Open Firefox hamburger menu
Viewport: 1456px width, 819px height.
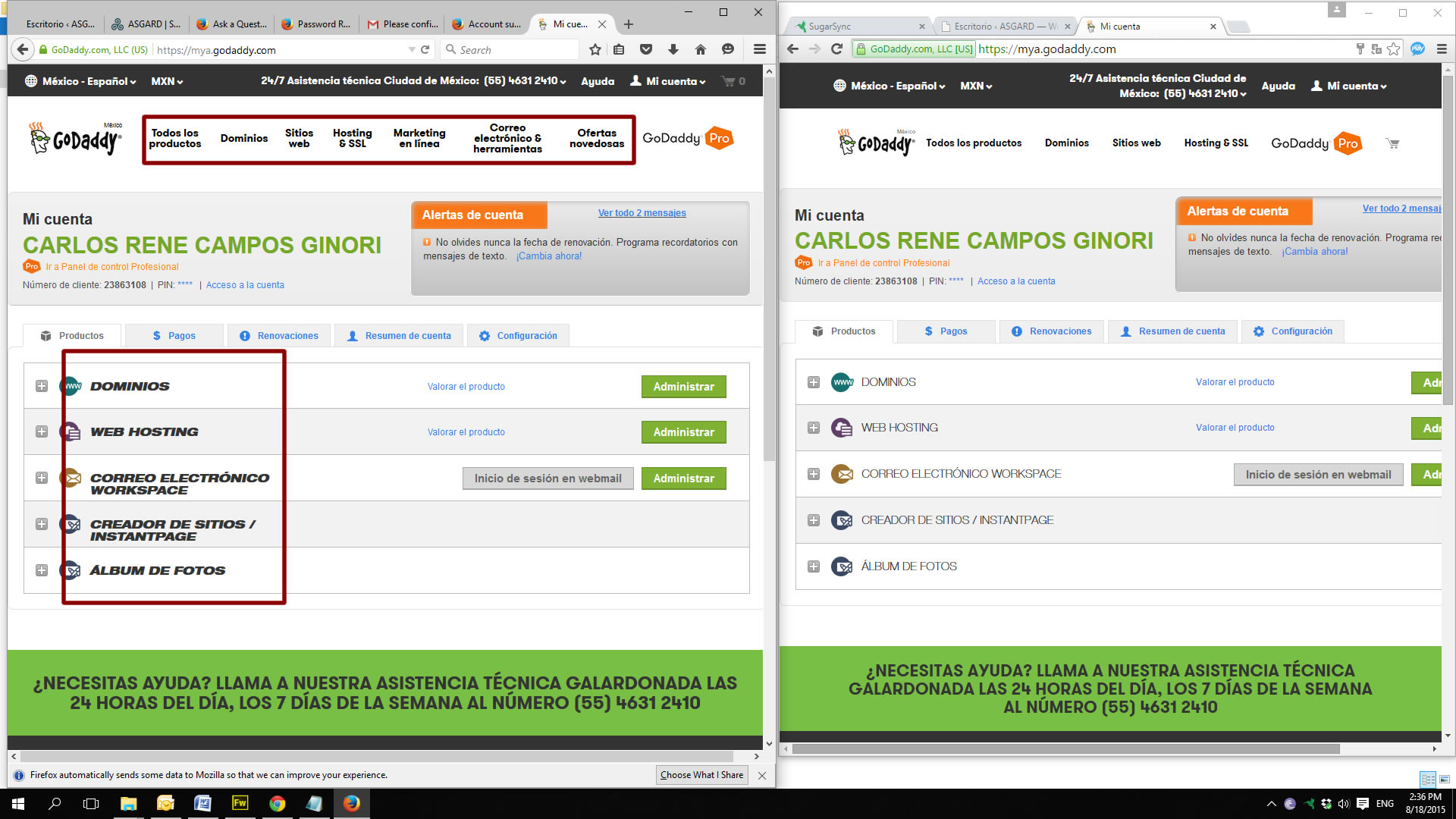[759, 50]
